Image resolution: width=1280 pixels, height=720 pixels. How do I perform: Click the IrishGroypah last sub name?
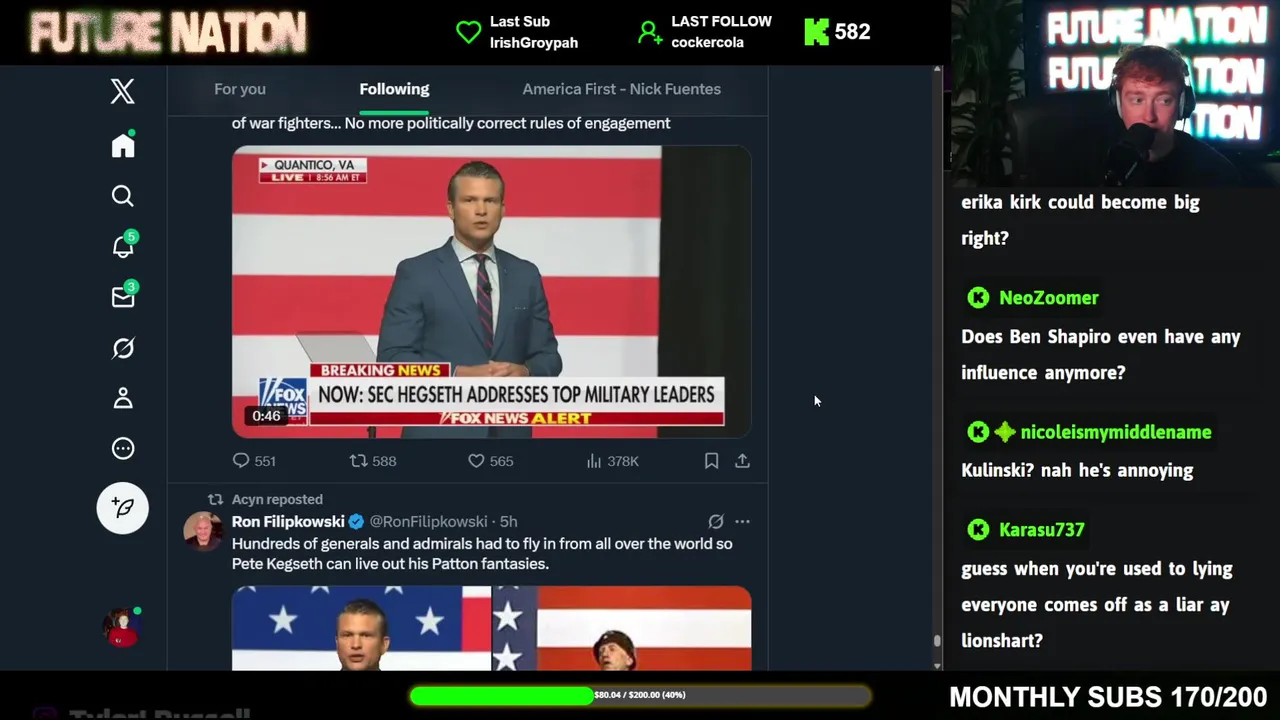(534, 43)
